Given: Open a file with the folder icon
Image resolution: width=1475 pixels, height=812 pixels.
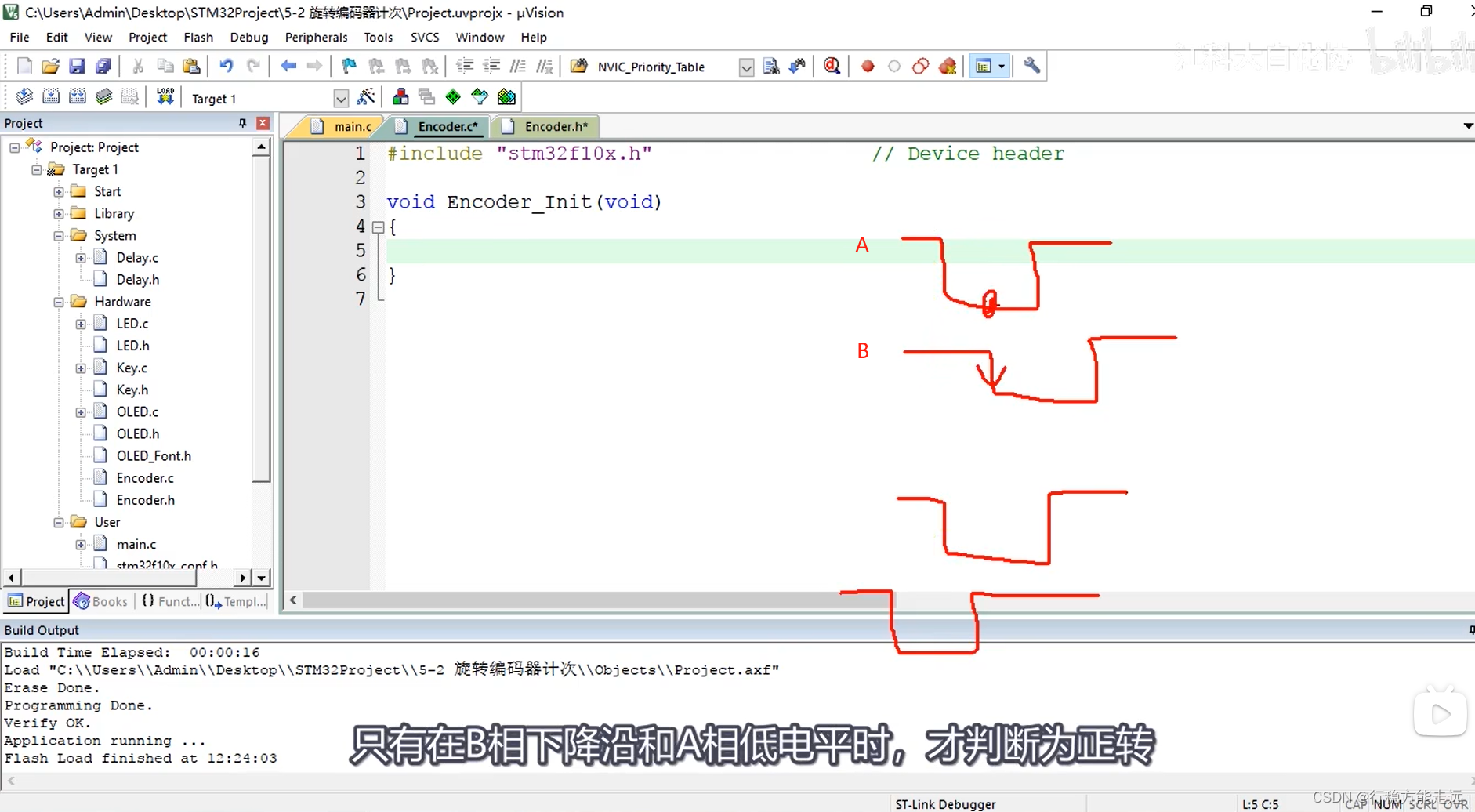Looking at the screenshot, I should (50, 66).
